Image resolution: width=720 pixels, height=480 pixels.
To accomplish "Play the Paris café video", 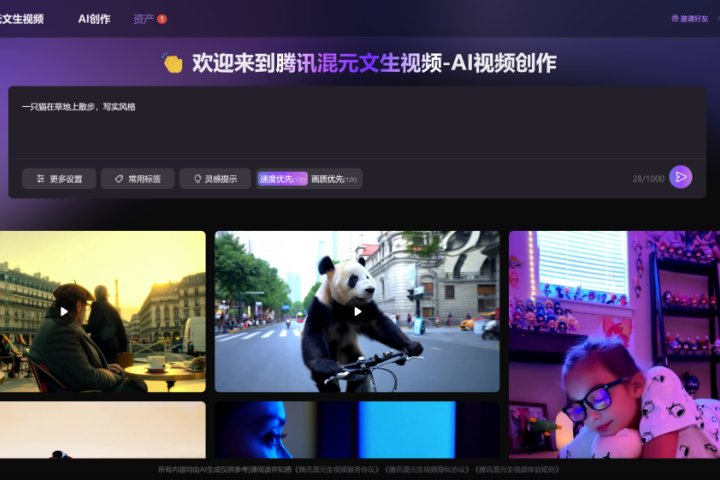I will (64, 312).
